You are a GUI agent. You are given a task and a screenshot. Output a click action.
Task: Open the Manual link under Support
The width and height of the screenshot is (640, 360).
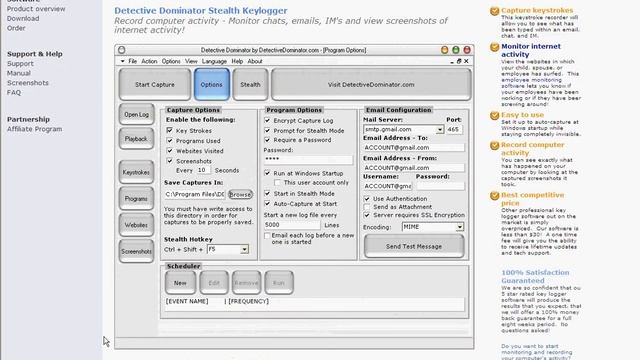click(x=19, y=73)
